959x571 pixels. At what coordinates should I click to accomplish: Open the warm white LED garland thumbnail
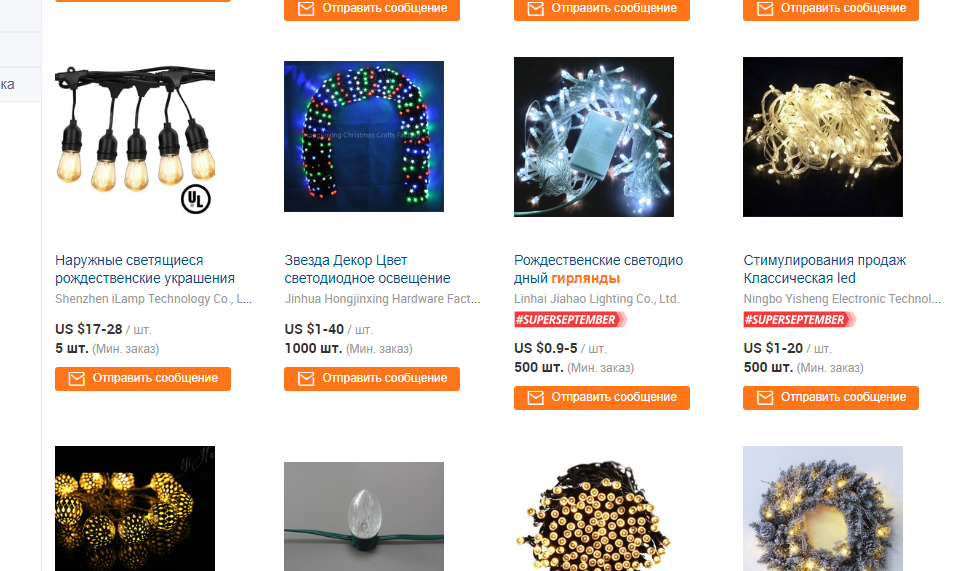823,137
